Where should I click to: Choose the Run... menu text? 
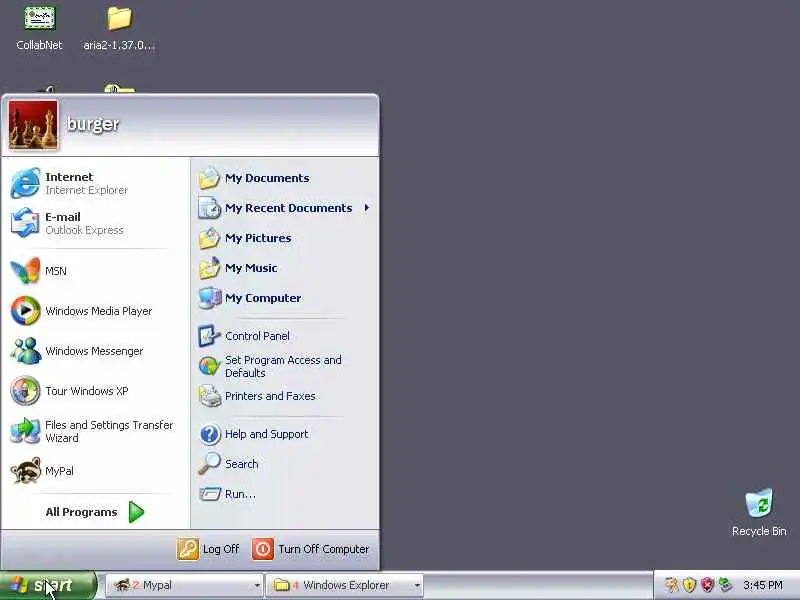click(240, 494)
